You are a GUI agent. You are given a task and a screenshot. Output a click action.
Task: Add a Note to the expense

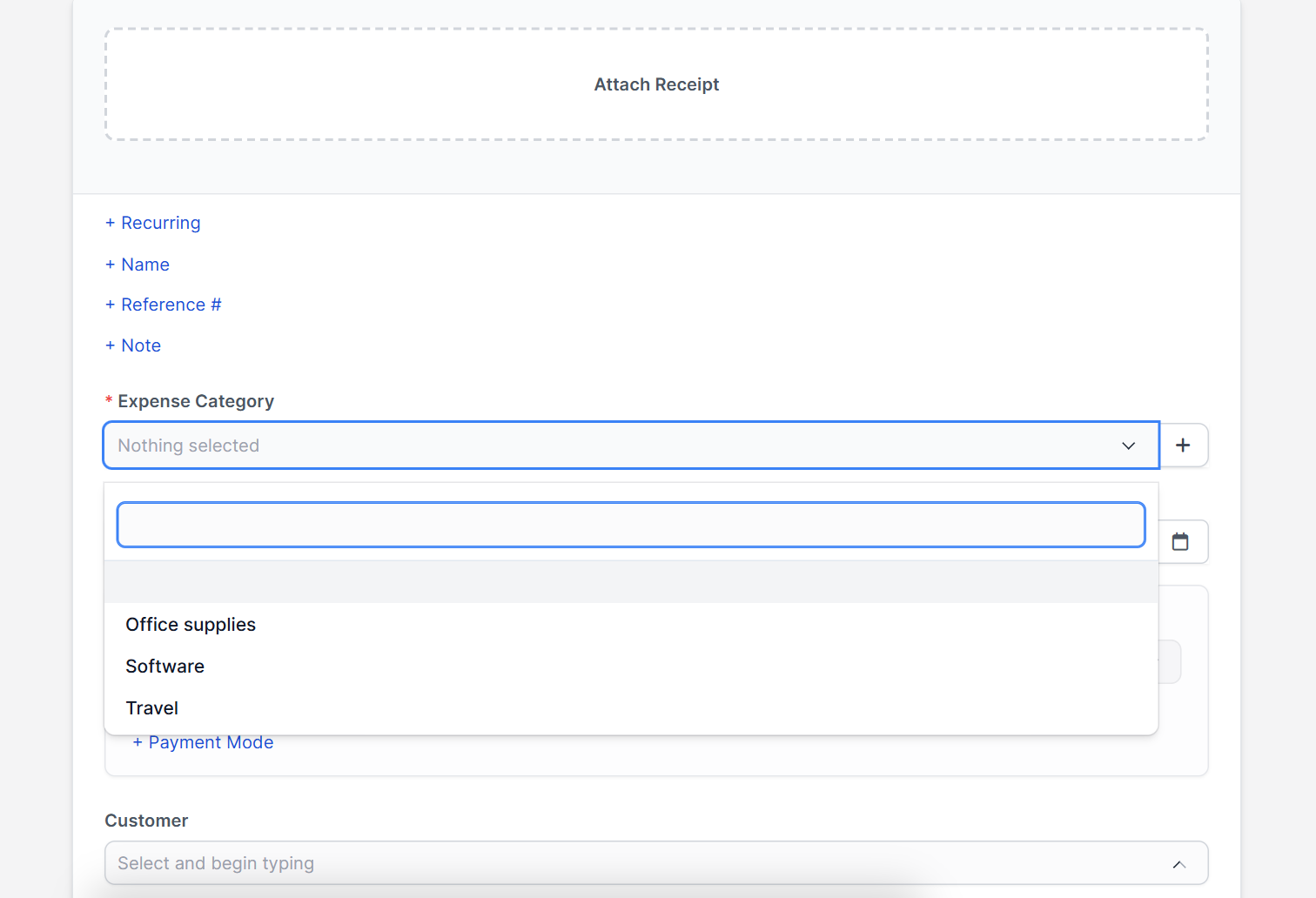133,345
